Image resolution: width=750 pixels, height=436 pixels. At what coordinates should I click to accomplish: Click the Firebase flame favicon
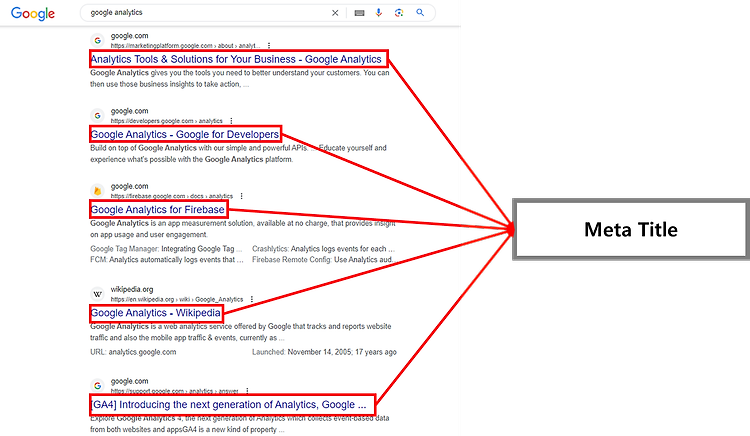pyautogui.click(x=98, y=191)
